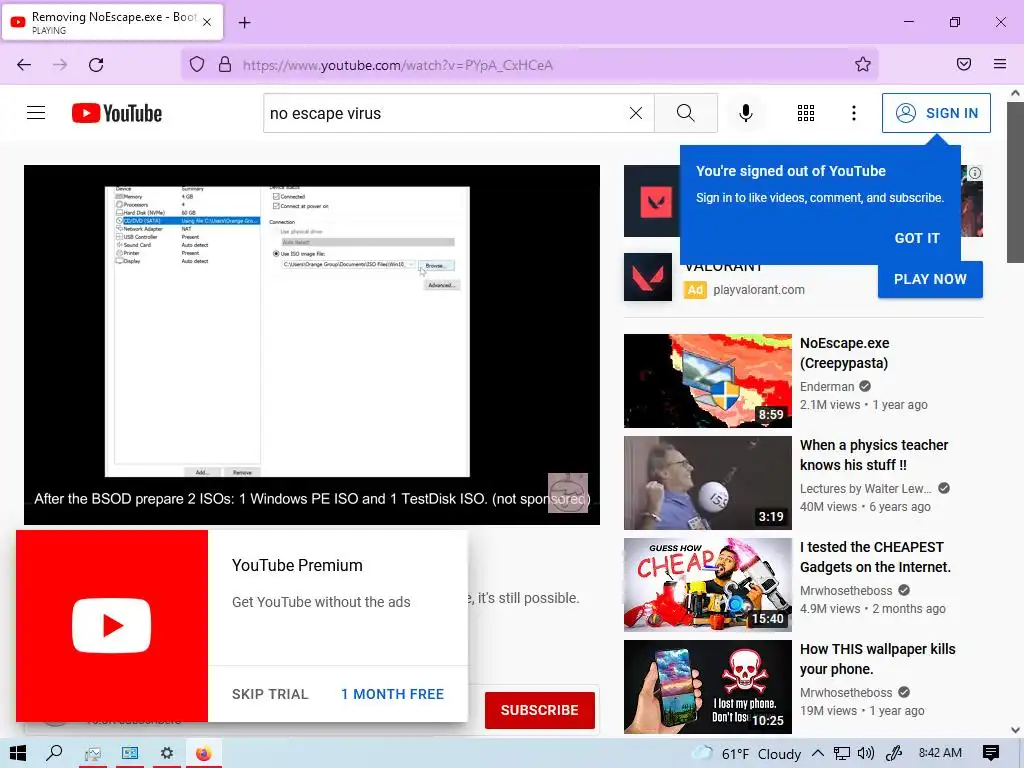The height and width of the screenshot is (768, 1024).
Task: Click the 61°F Cloudy weather widget
Action: [x=748, y=754]
